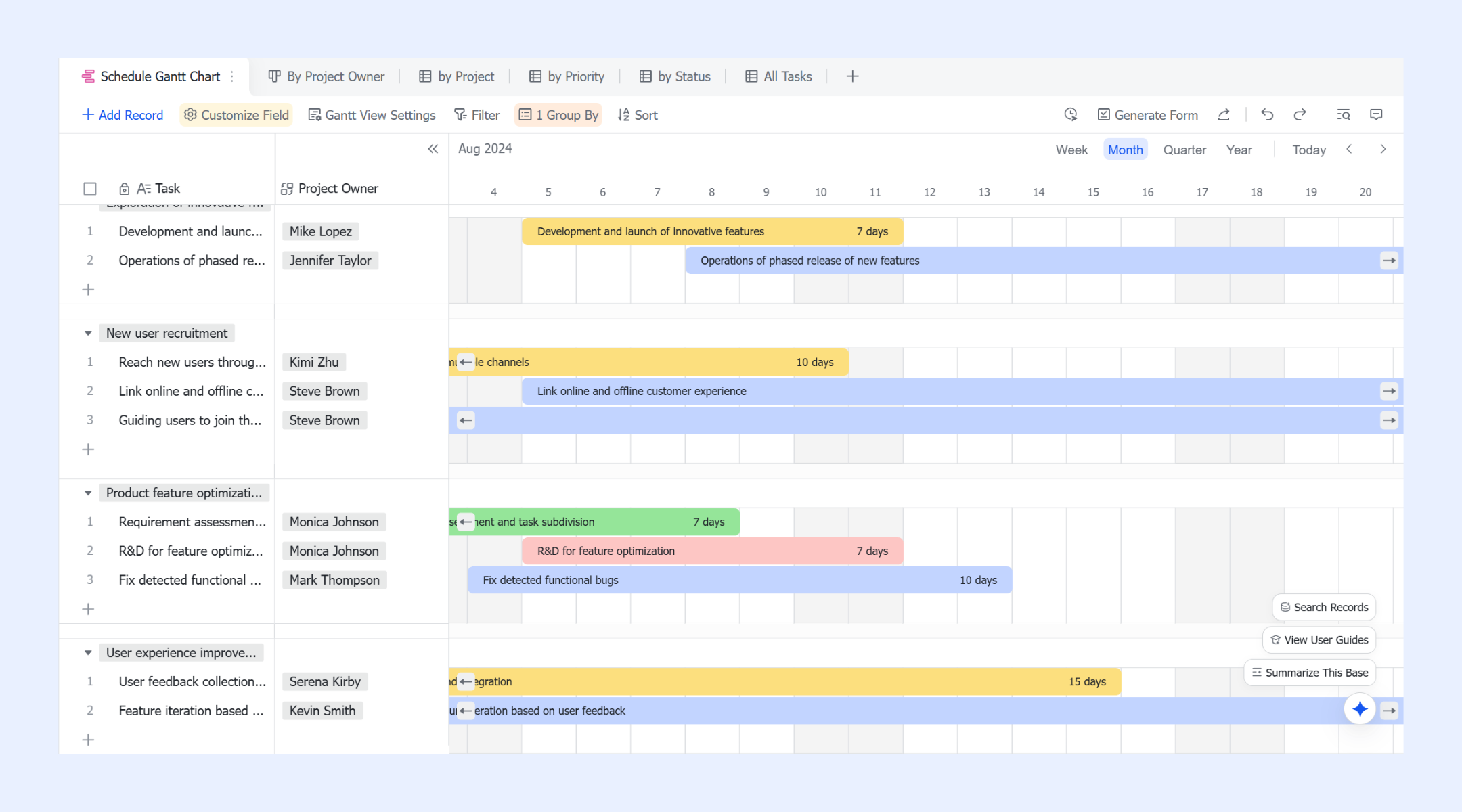
Task: Switch to All Tasks view
Action: [x=778, y=76]
